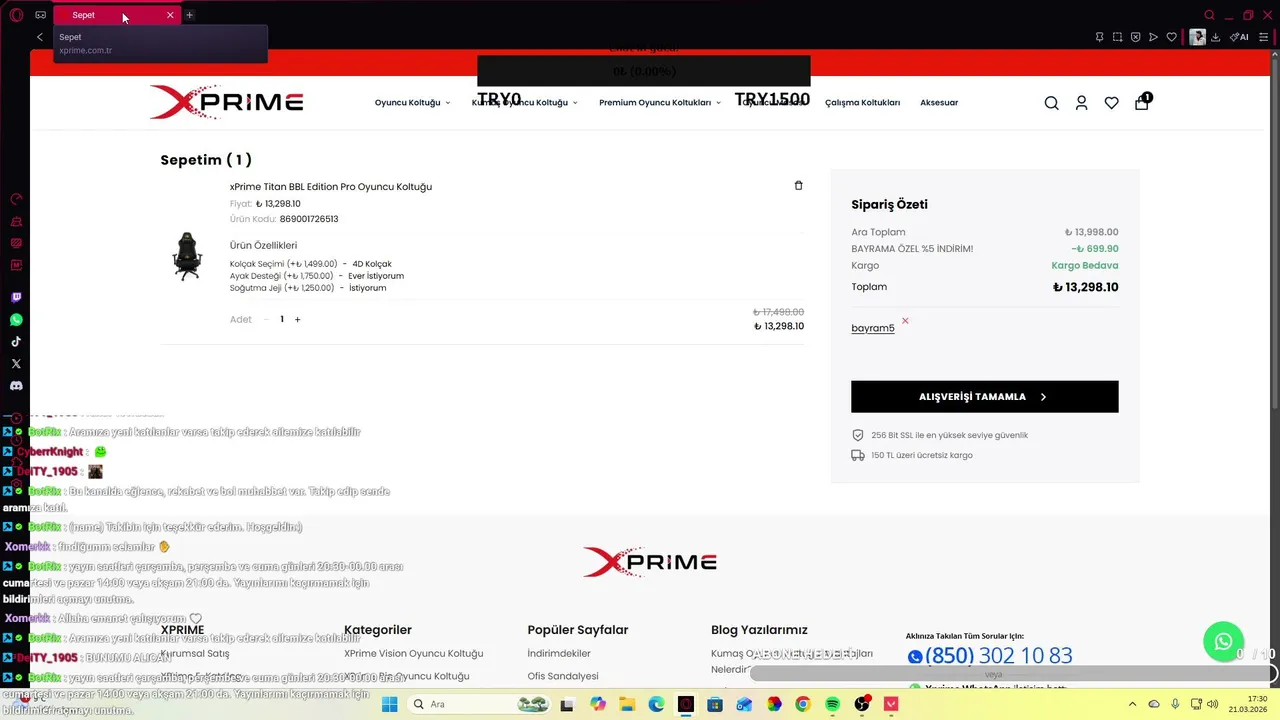Open Twitch in the browser sidebar

point(16,298)
